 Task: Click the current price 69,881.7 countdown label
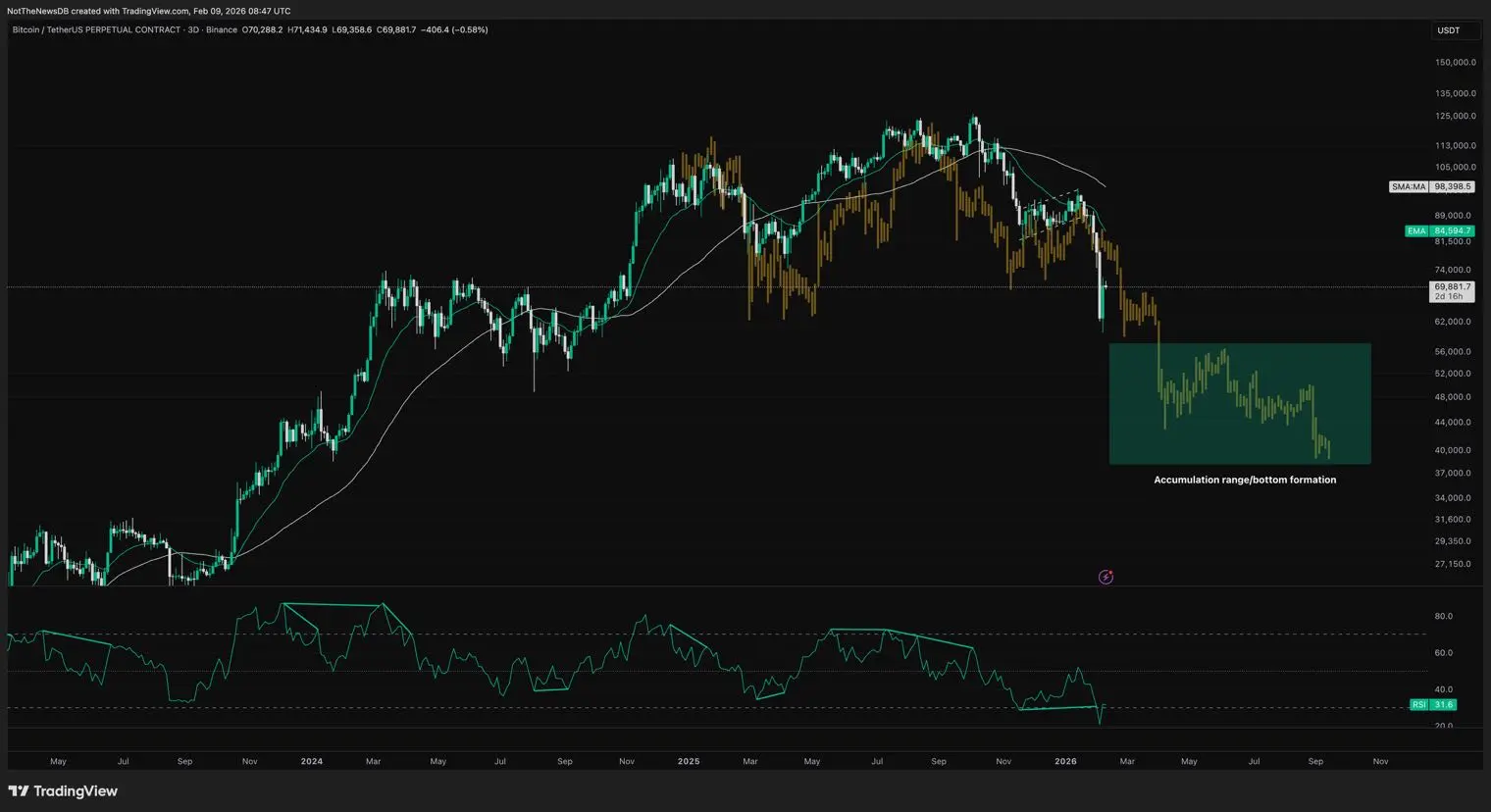tap(1451, 291)
